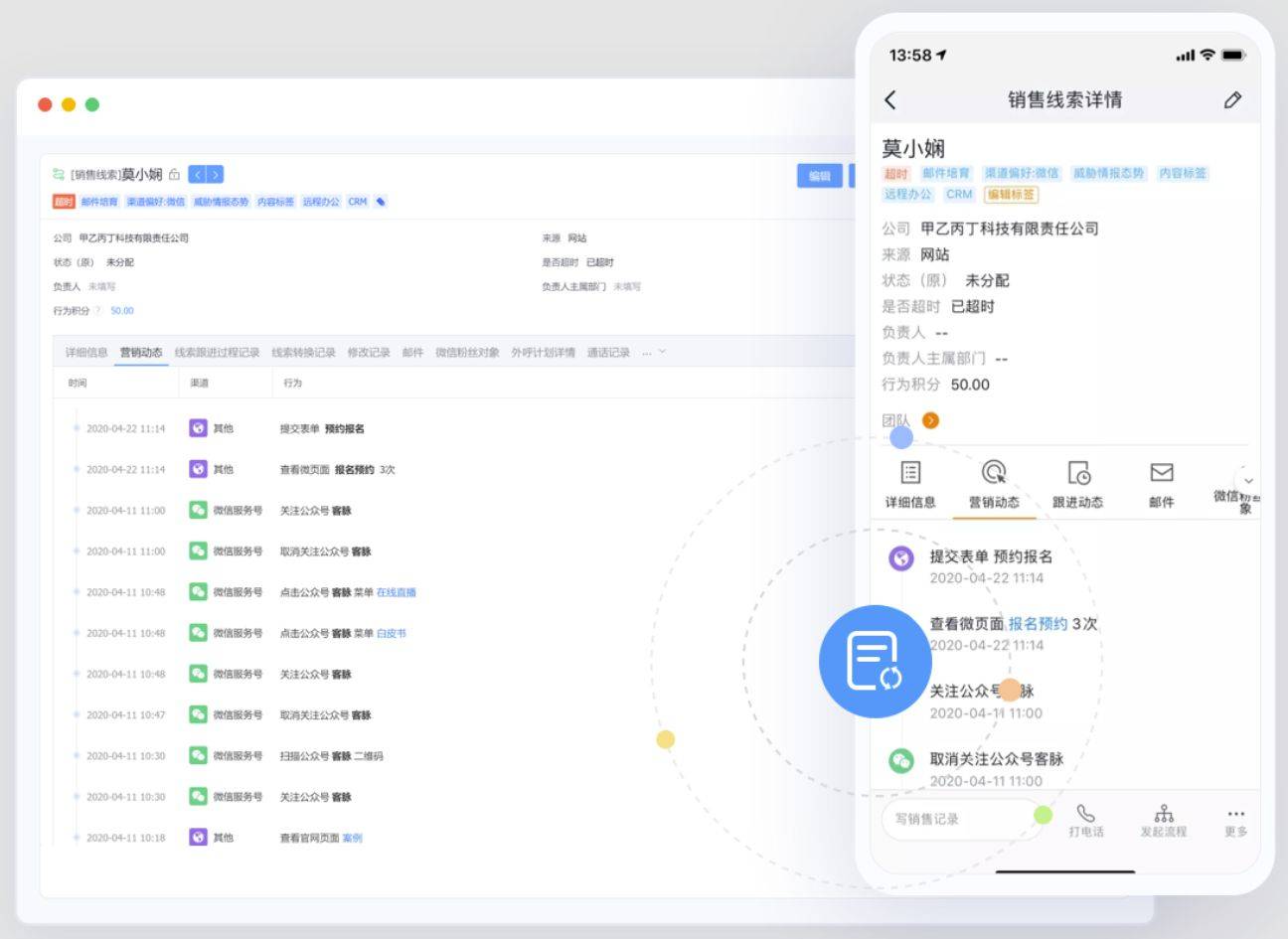Viewport: 1288px width, 939px height.
Task: Click WeChat icon in the 扫描公众号 二维码 row
Action: pos(198,756)
